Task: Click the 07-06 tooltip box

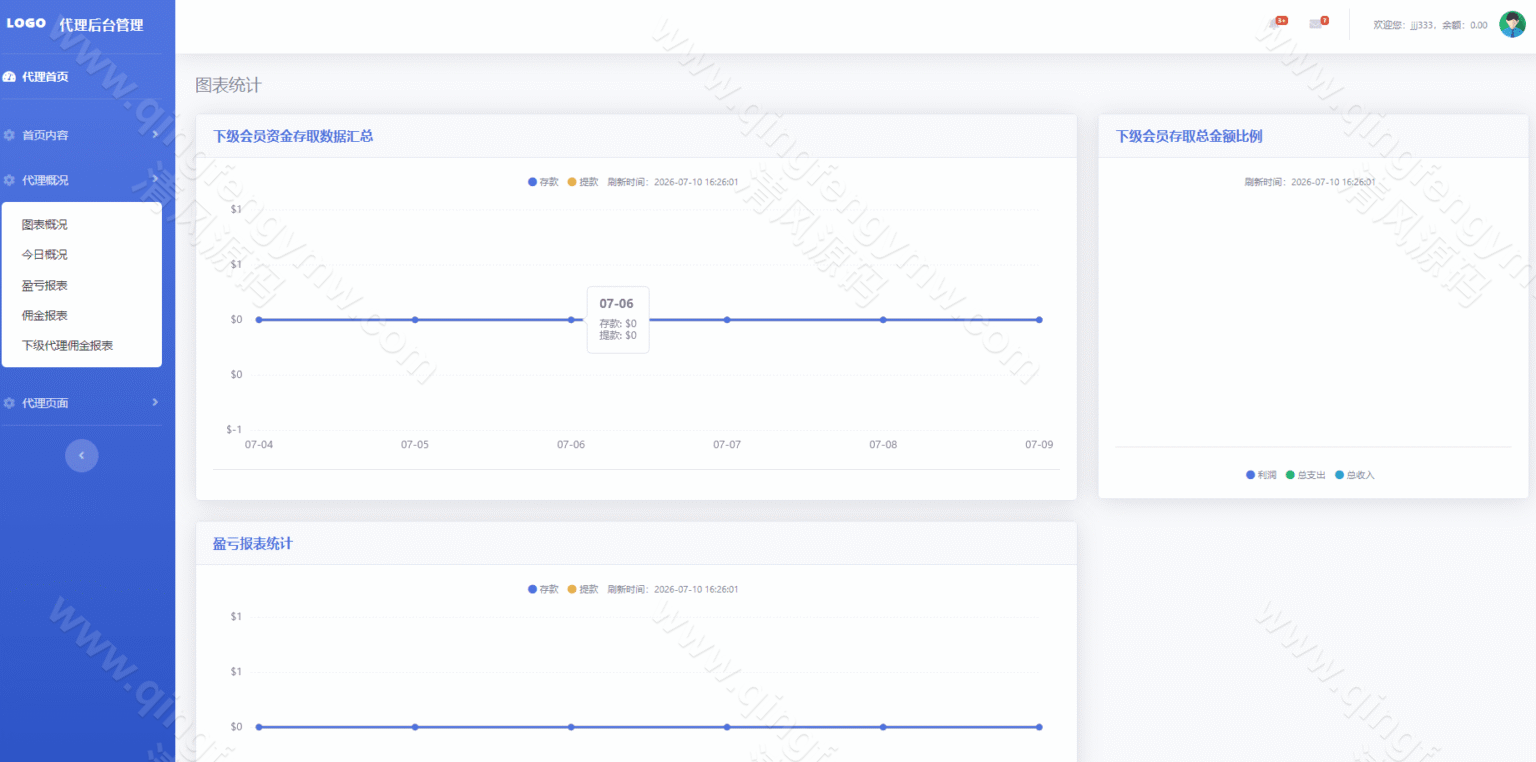Action: click(x=618, y=320)
